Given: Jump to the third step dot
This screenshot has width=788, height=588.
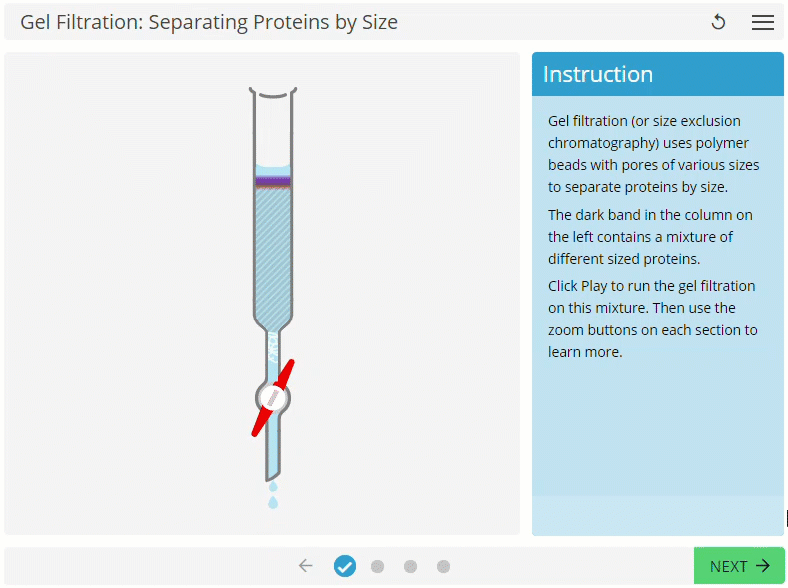Looking at the screenshot, I should pyautogui.click(x=411, y=566).
